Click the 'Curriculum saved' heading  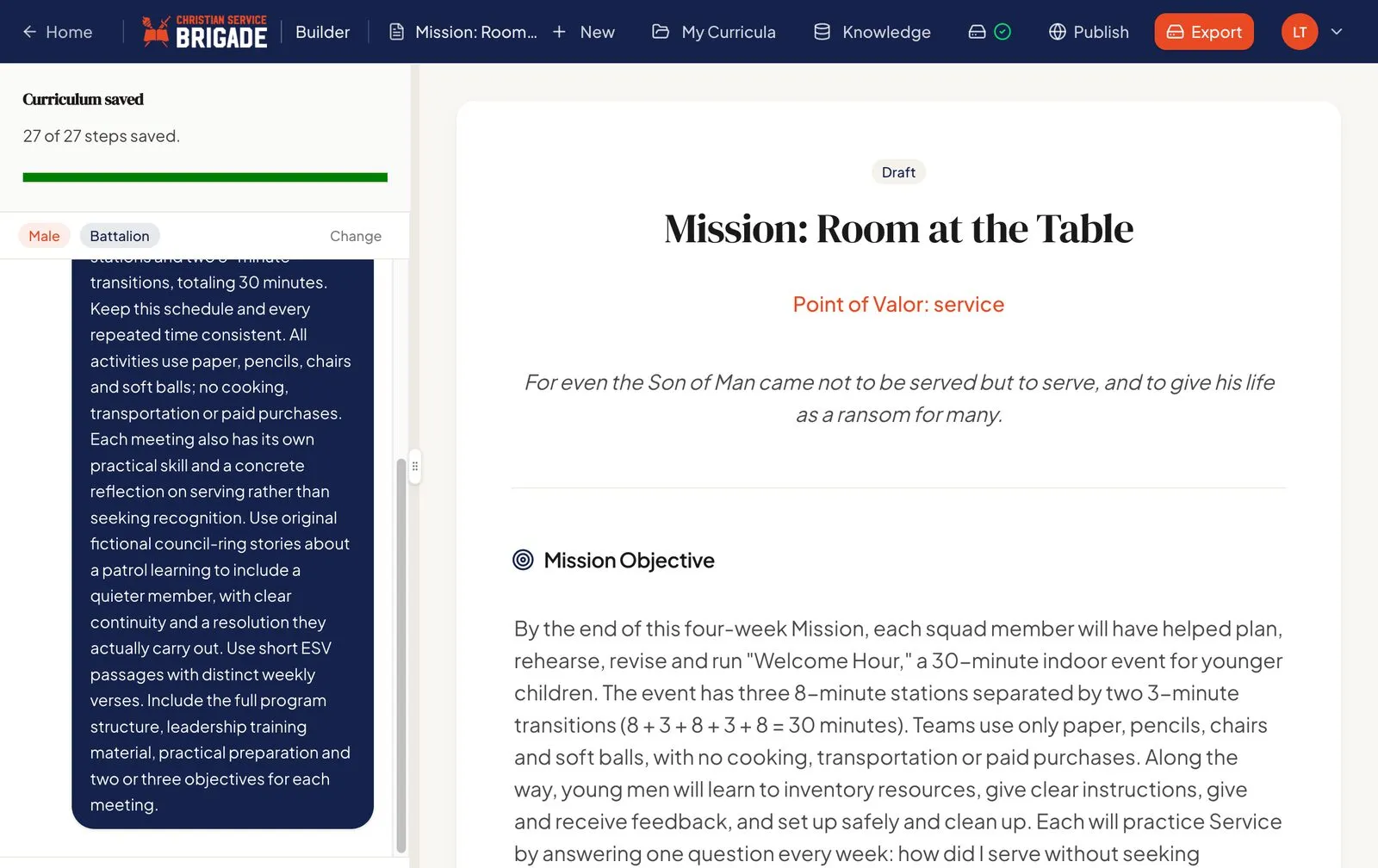83,100
